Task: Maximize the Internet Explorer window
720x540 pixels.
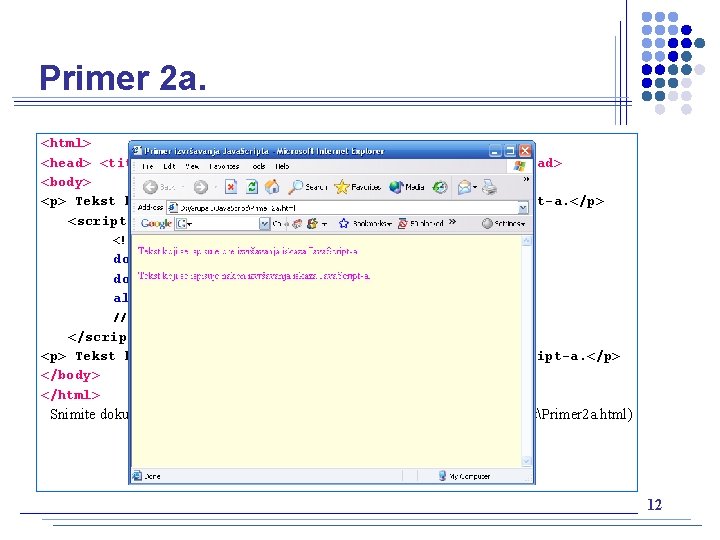Action: point(510,151)
